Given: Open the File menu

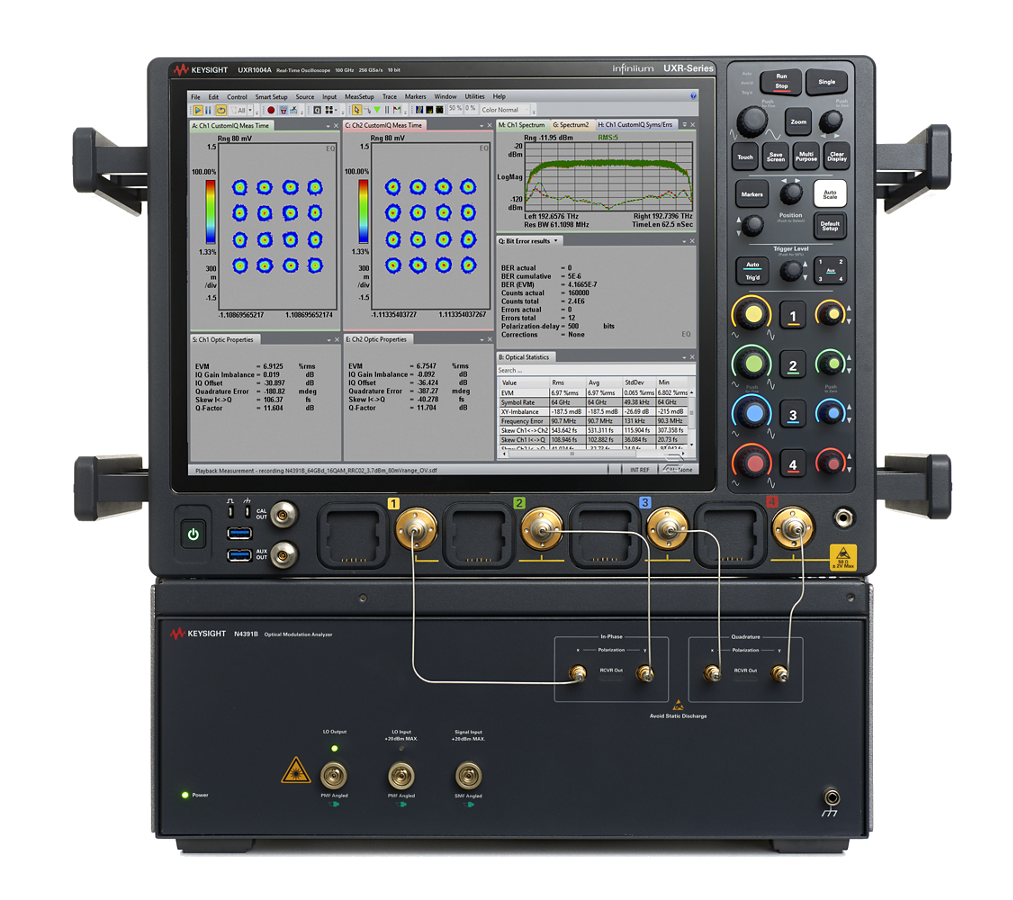Looking at the screenshot, I should tap(196, 97).
